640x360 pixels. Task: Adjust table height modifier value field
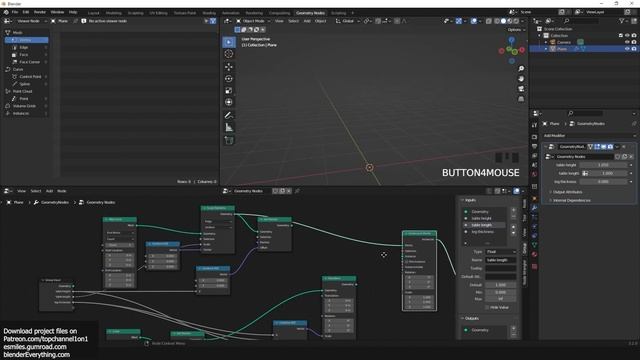[x=604, y=165]
